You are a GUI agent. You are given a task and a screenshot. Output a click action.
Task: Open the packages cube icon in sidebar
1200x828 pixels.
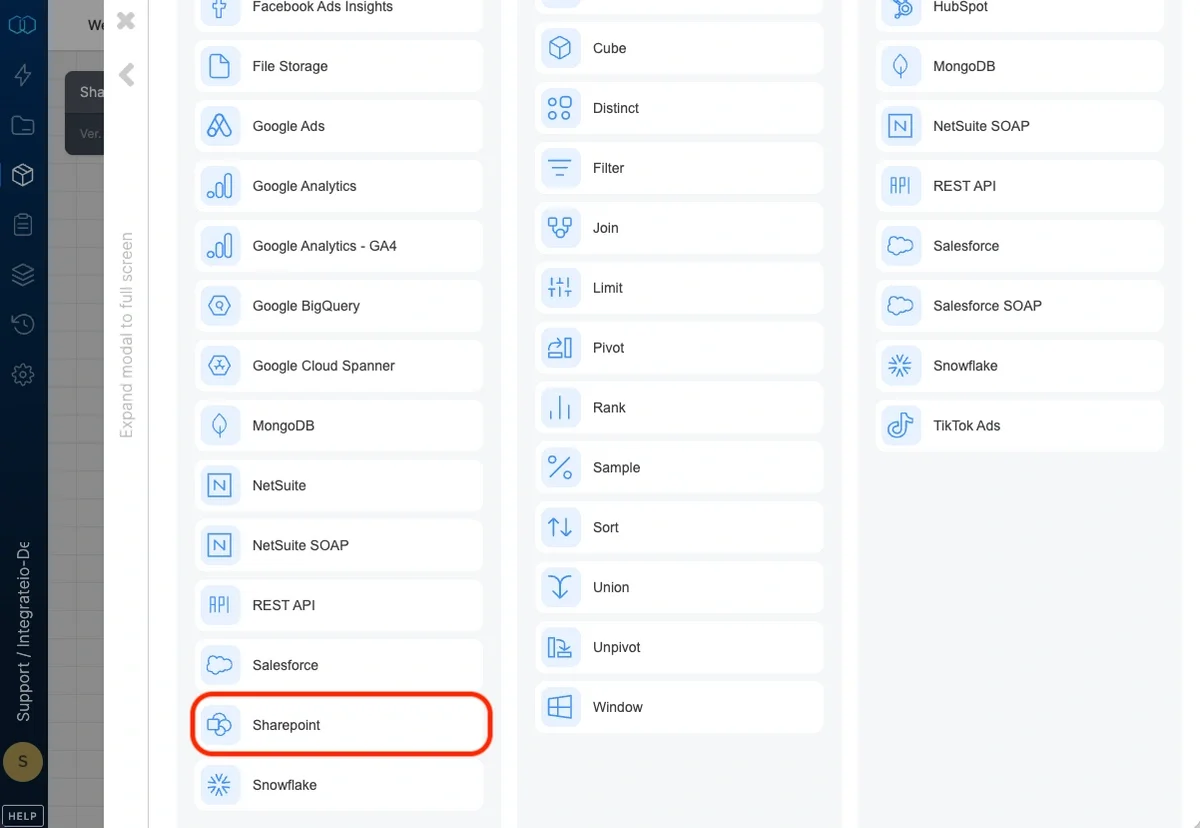point(23,175)
